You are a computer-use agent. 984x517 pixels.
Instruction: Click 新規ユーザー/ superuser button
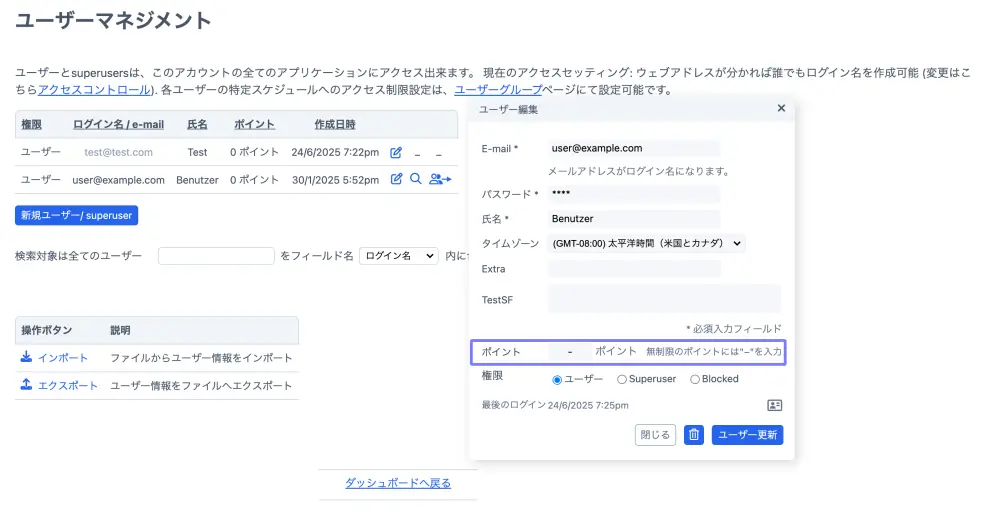pyautogui.click(x=77, y=215)
